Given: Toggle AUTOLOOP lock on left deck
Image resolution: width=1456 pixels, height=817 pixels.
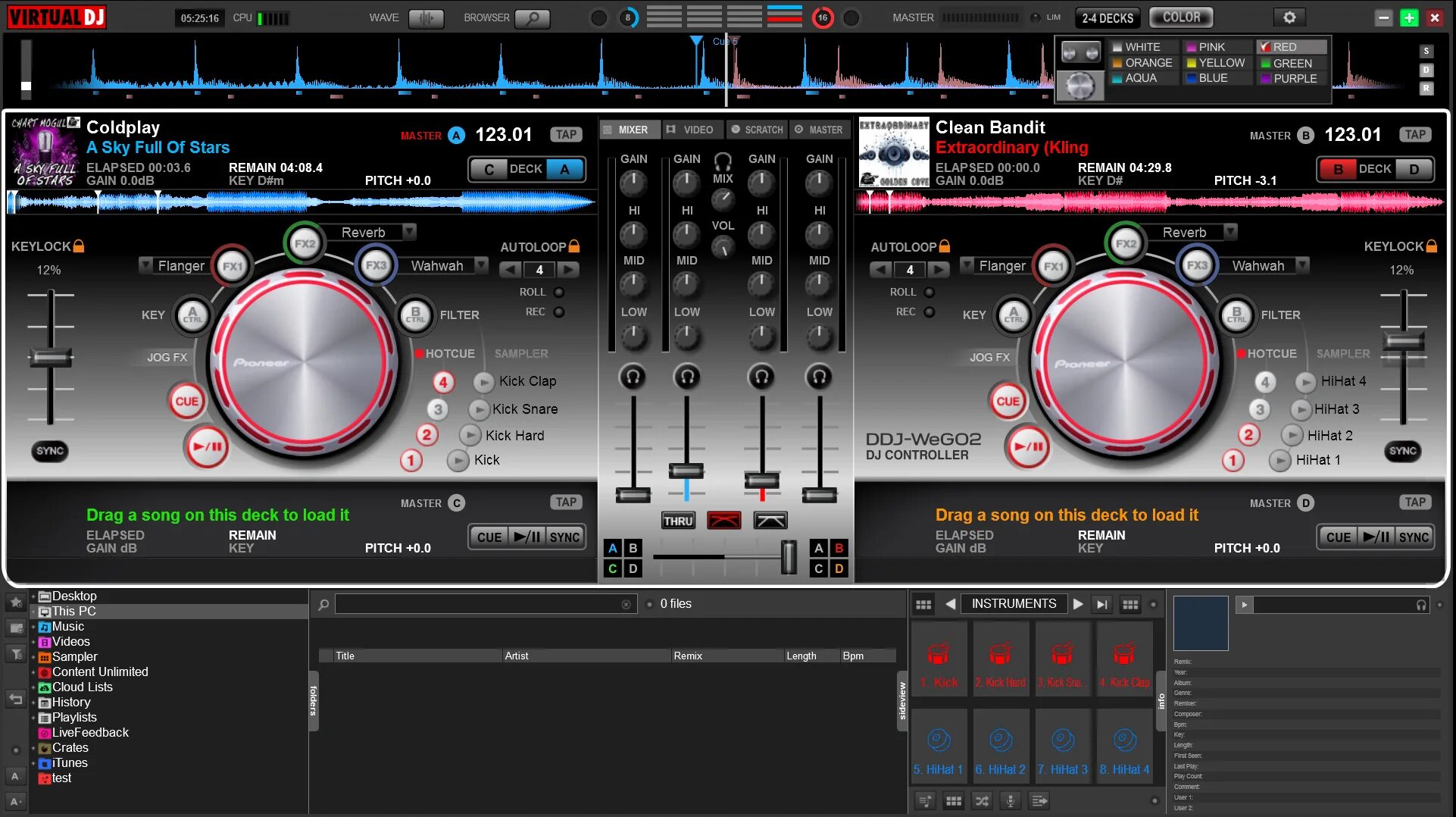Looking at the screenshot, I should [x=574, y=246].
